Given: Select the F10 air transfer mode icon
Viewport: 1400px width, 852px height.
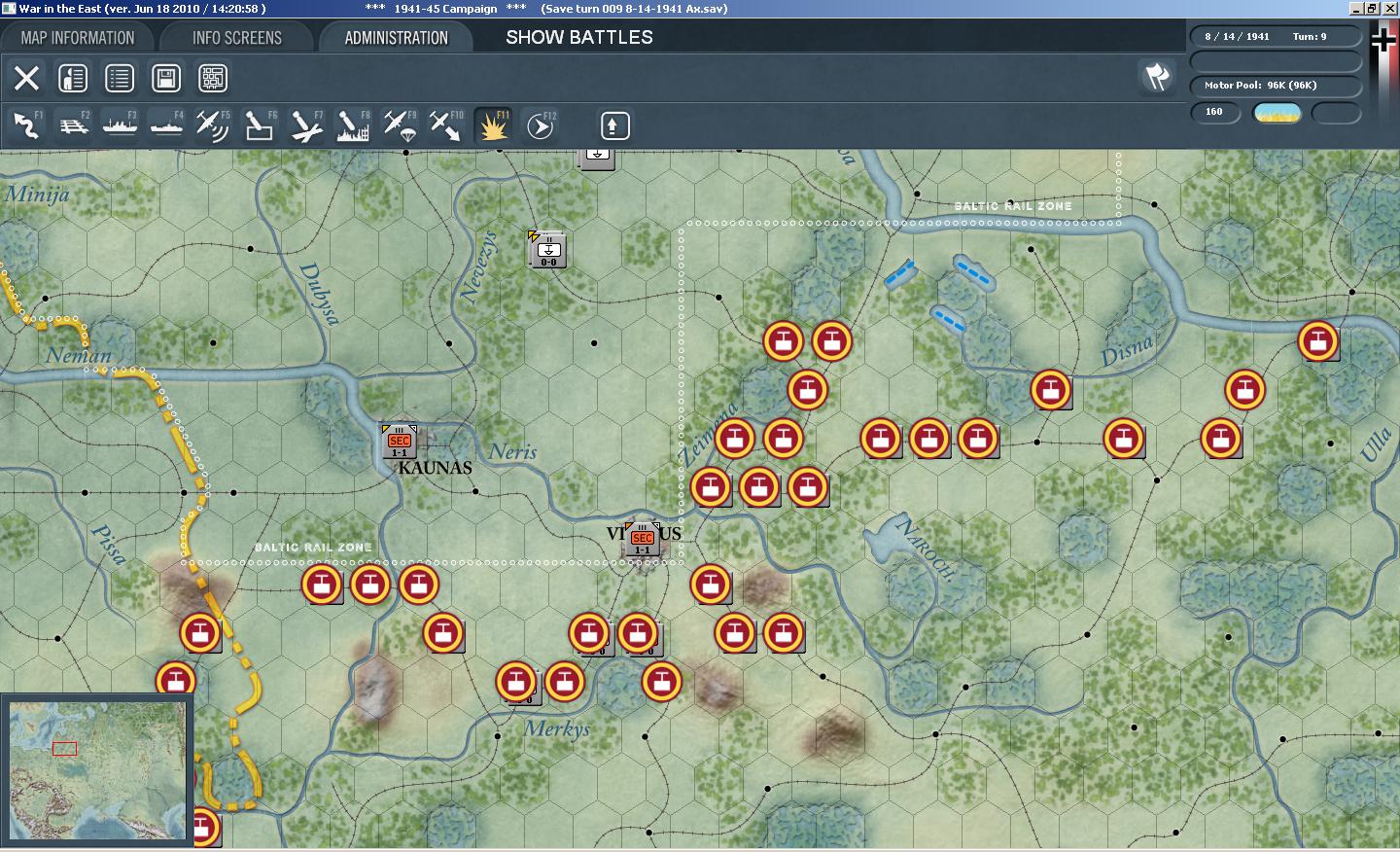Looking at the screenshot, I should [446, 125].
